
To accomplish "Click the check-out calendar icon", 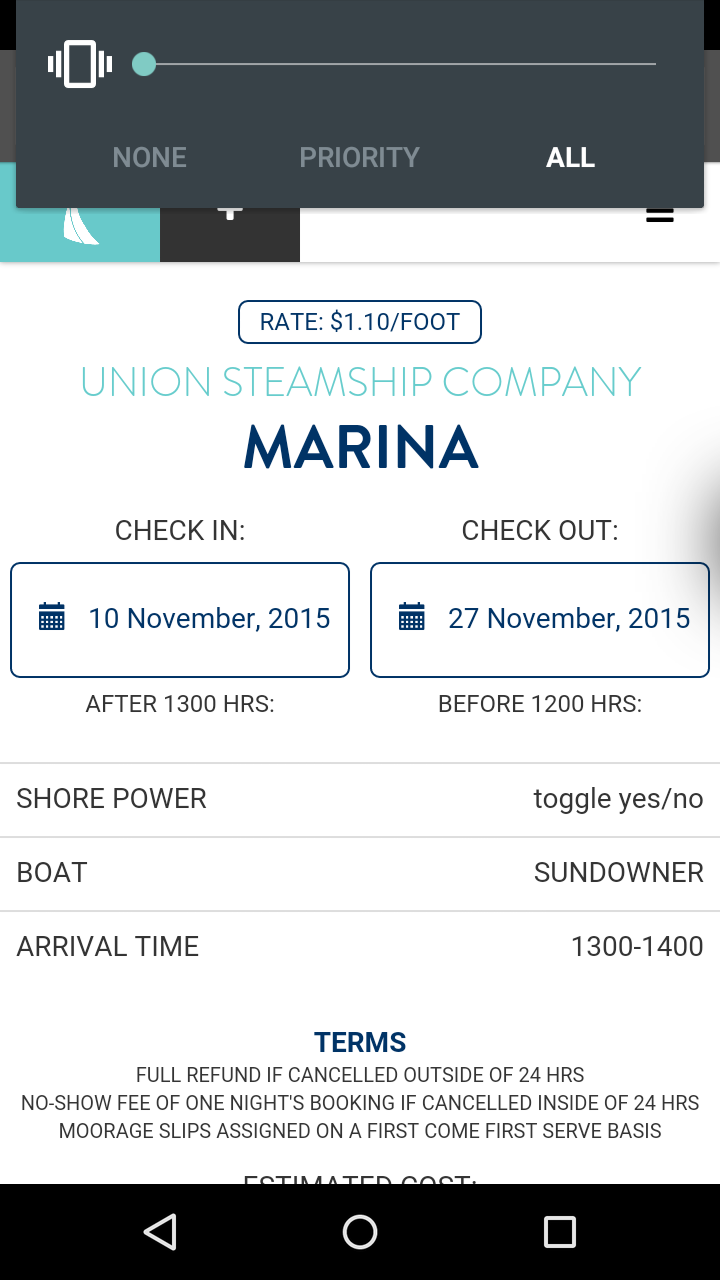I will (x=412, y=617).
